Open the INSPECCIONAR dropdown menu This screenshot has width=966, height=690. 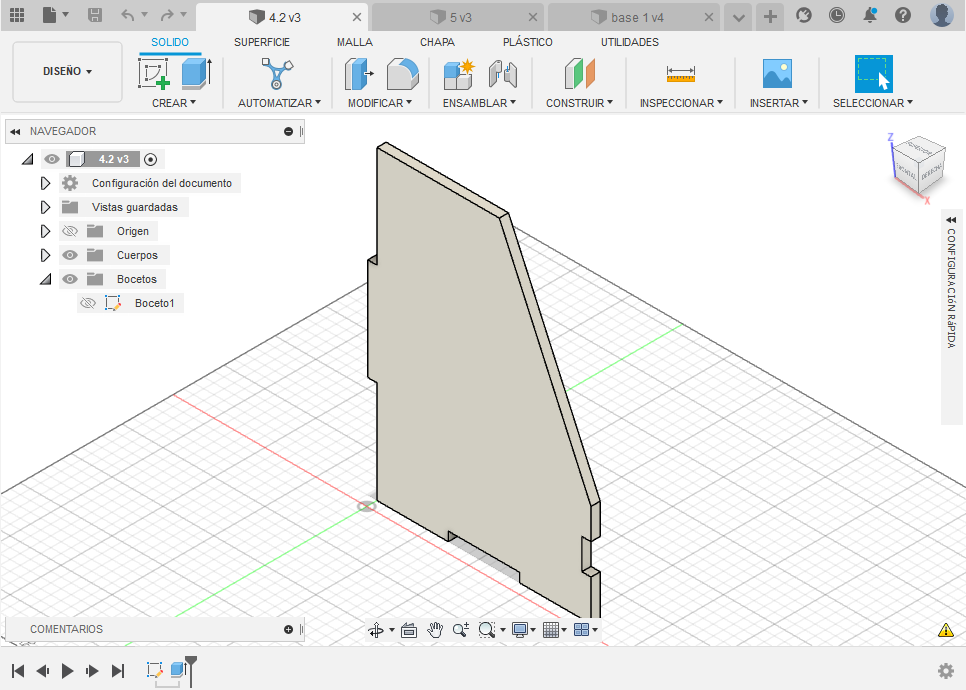click(681, 103)
